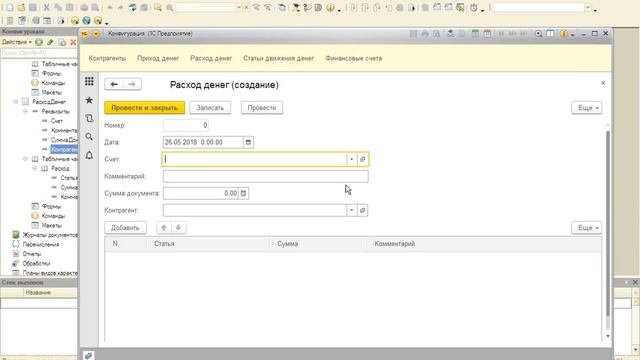Focus the Номер input field

click(x=186, y=125)
